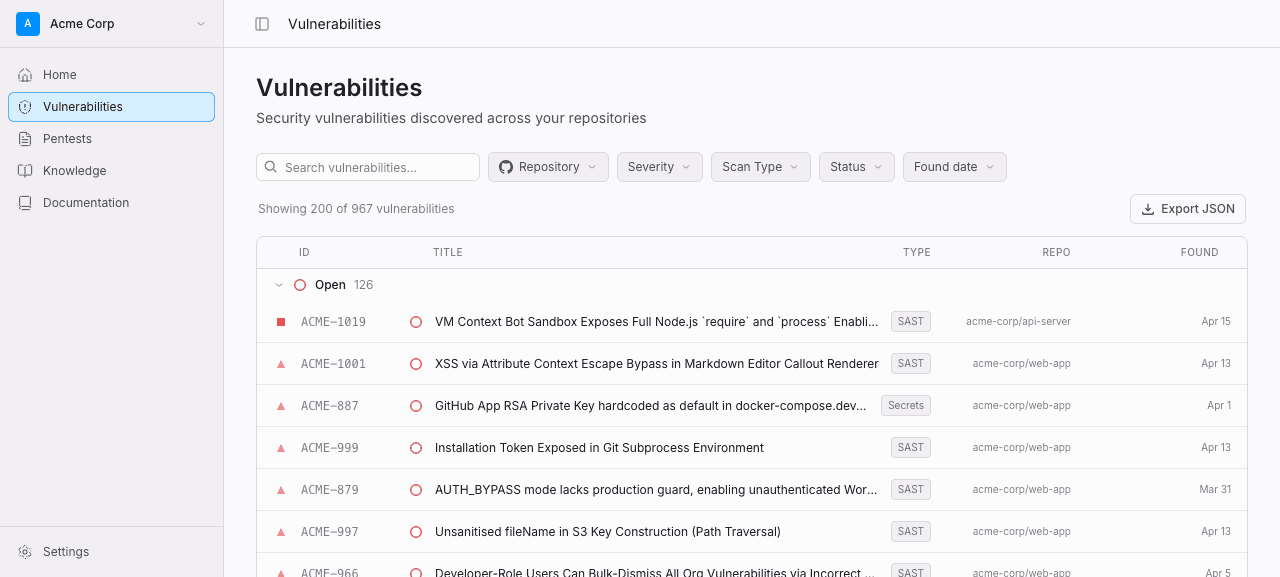Open the Status filter dropdown
The height and width of the screenshot is (577, 1280).
(857, 167)
